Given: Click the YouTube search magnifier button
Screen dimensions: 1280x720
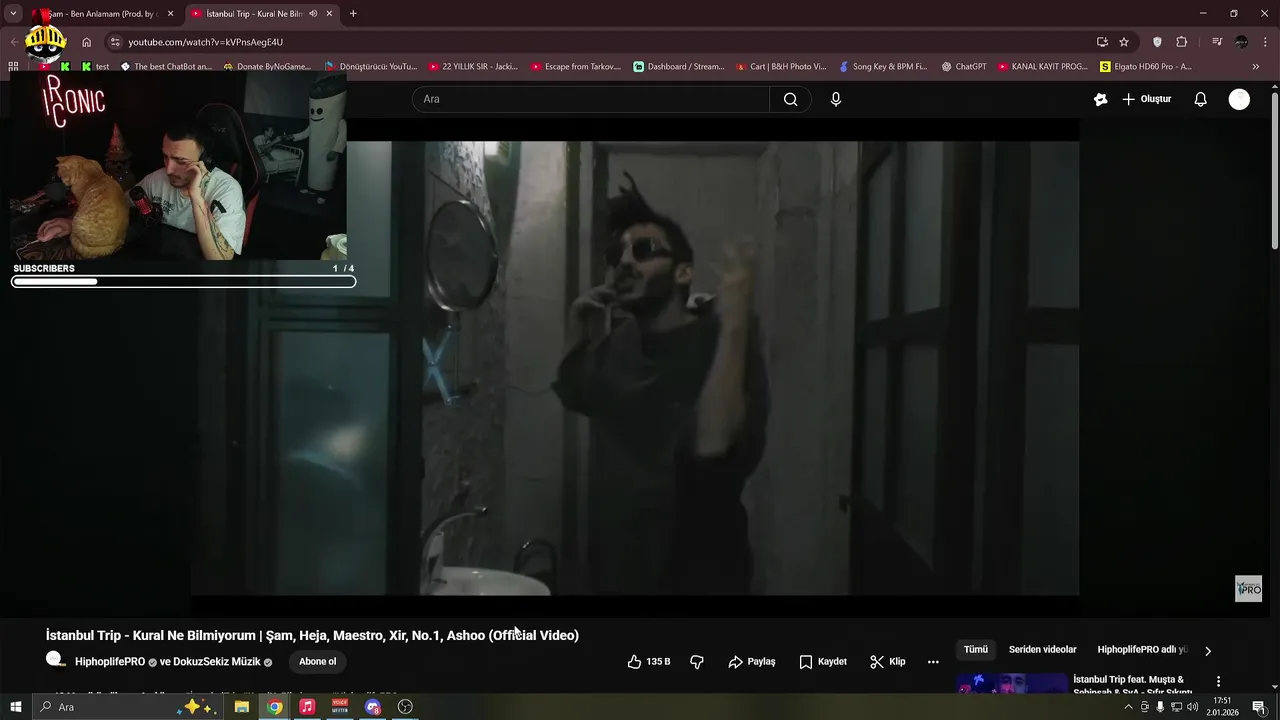Looking at the screenshot, I should pyautogui.click(x=790, y=99).
